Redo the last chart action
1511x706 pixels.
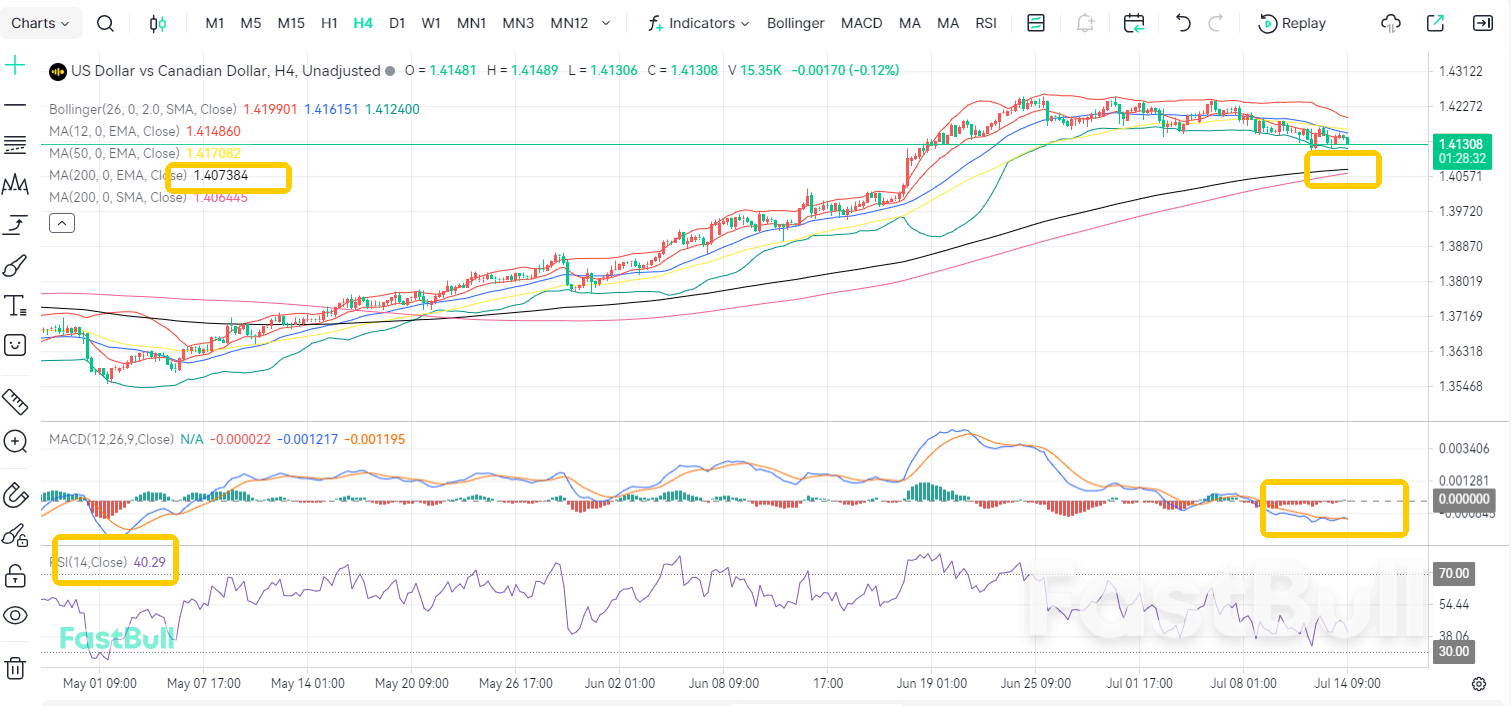click(1216, 23)
